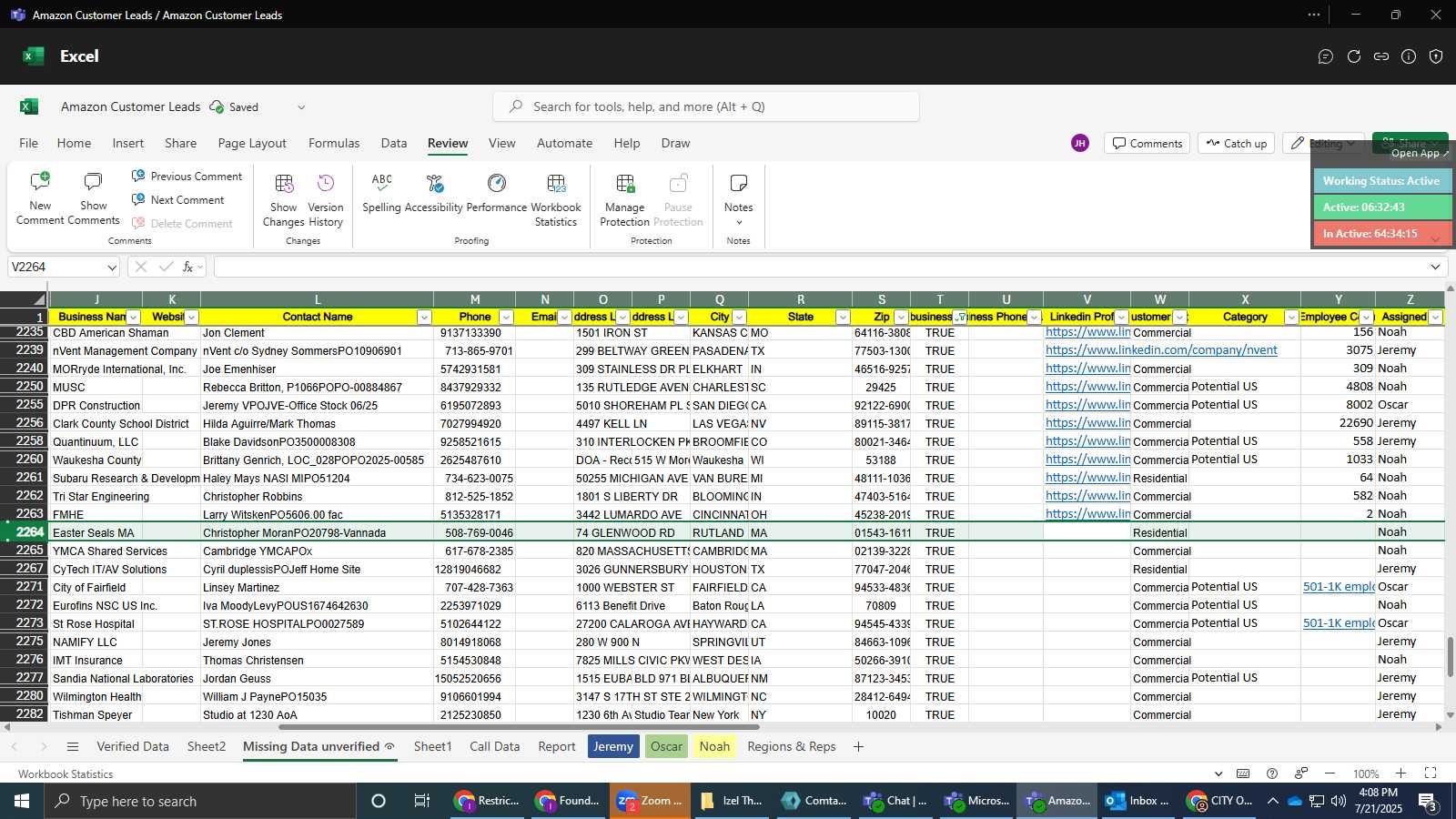Open the Automate tab
The image size is (1456, 819).
564,143
